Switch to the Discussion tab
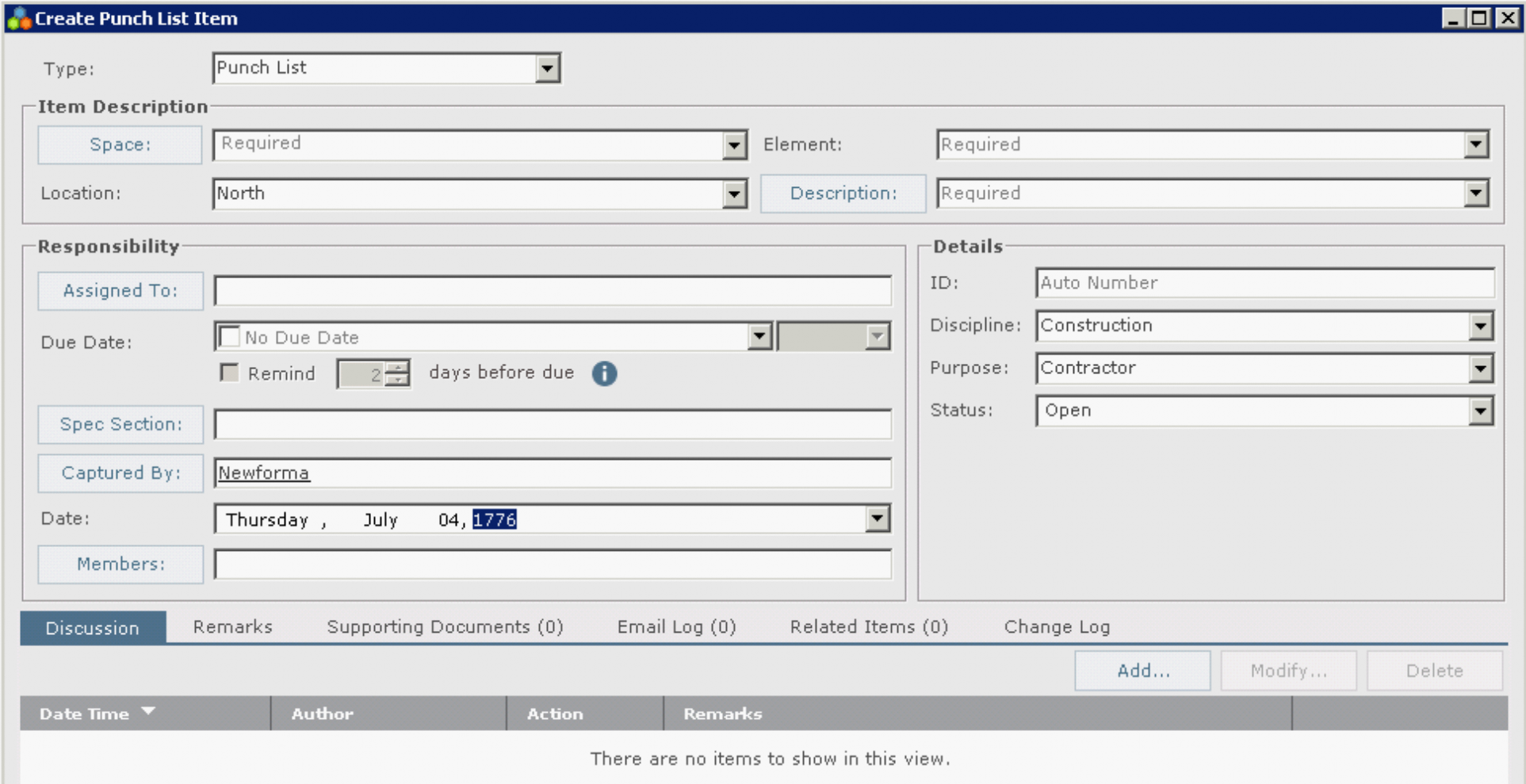 [93, 628]
